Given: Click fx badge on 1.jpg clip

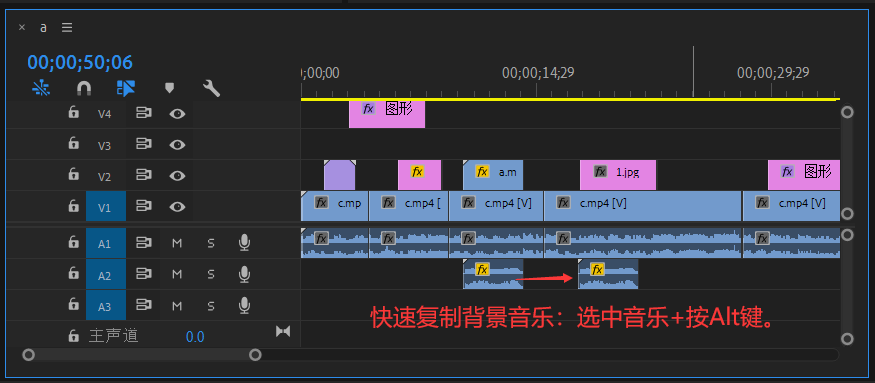Looking at the screenshot, I should [600, 171].
